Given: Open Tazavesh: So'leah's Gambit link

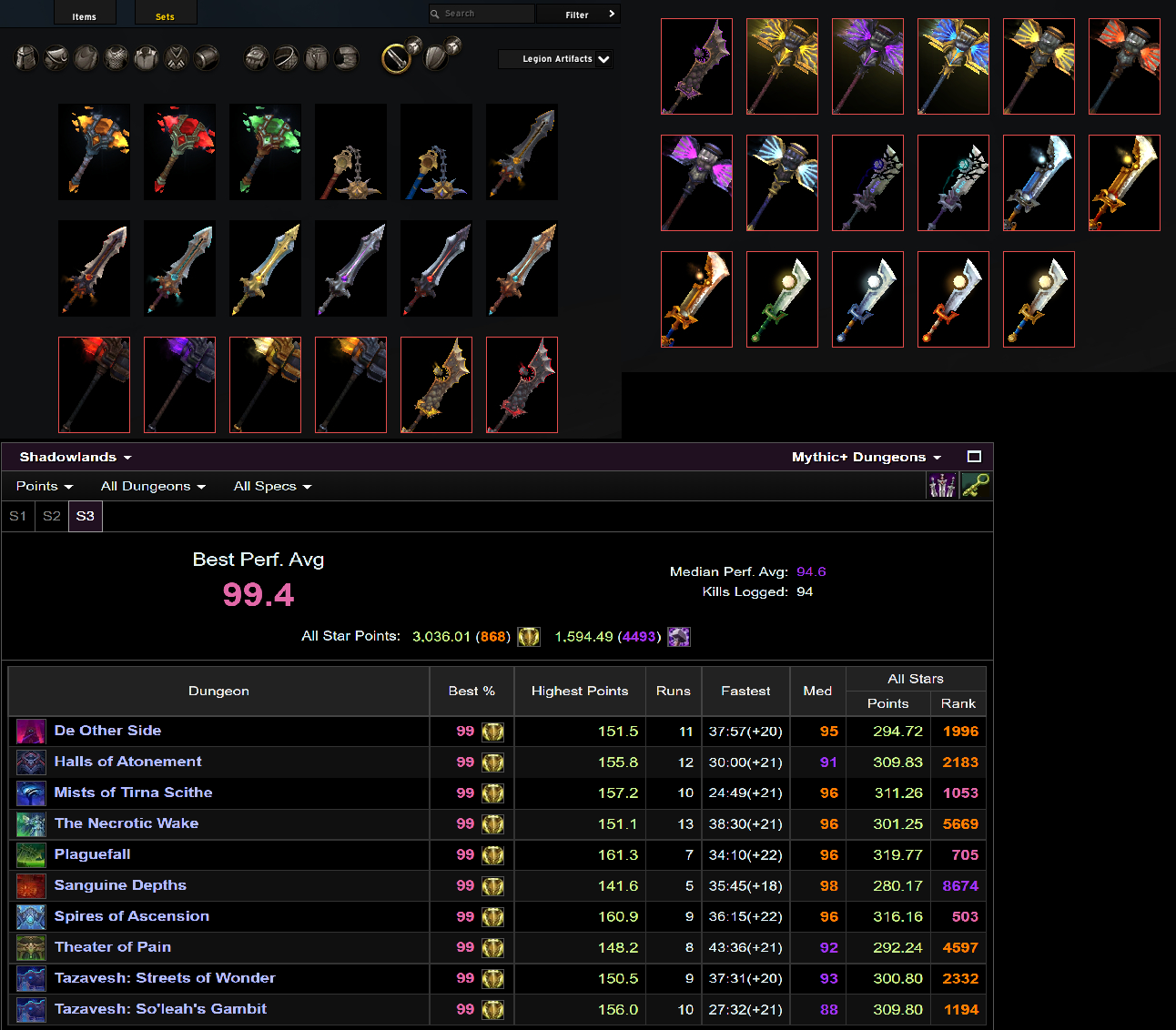Looking at the screenshot, I should click(160, 1009).
